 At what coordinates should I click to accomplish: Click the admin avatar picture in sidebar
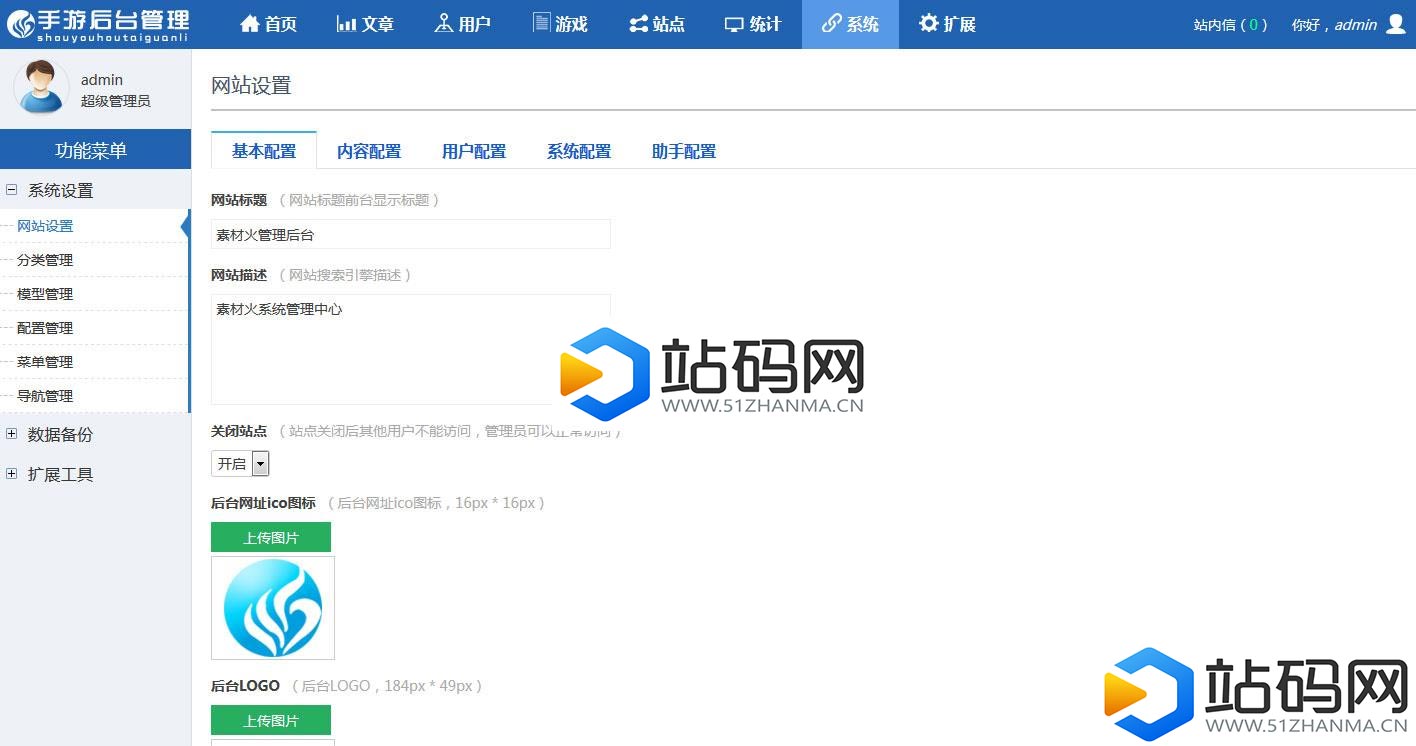[x=41, y=86]
